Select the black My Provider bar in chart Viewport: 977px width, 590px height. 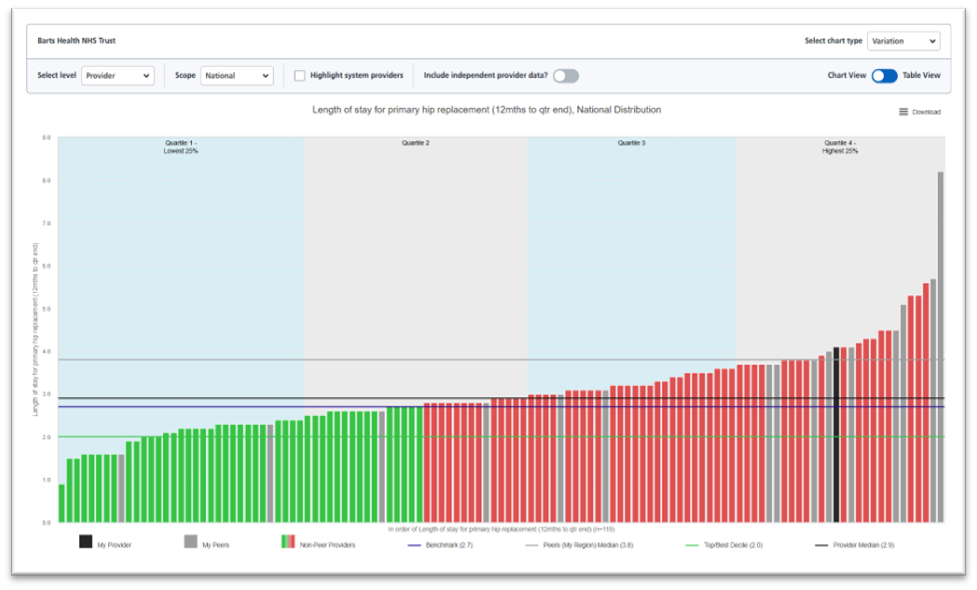(x=836, y=435)
